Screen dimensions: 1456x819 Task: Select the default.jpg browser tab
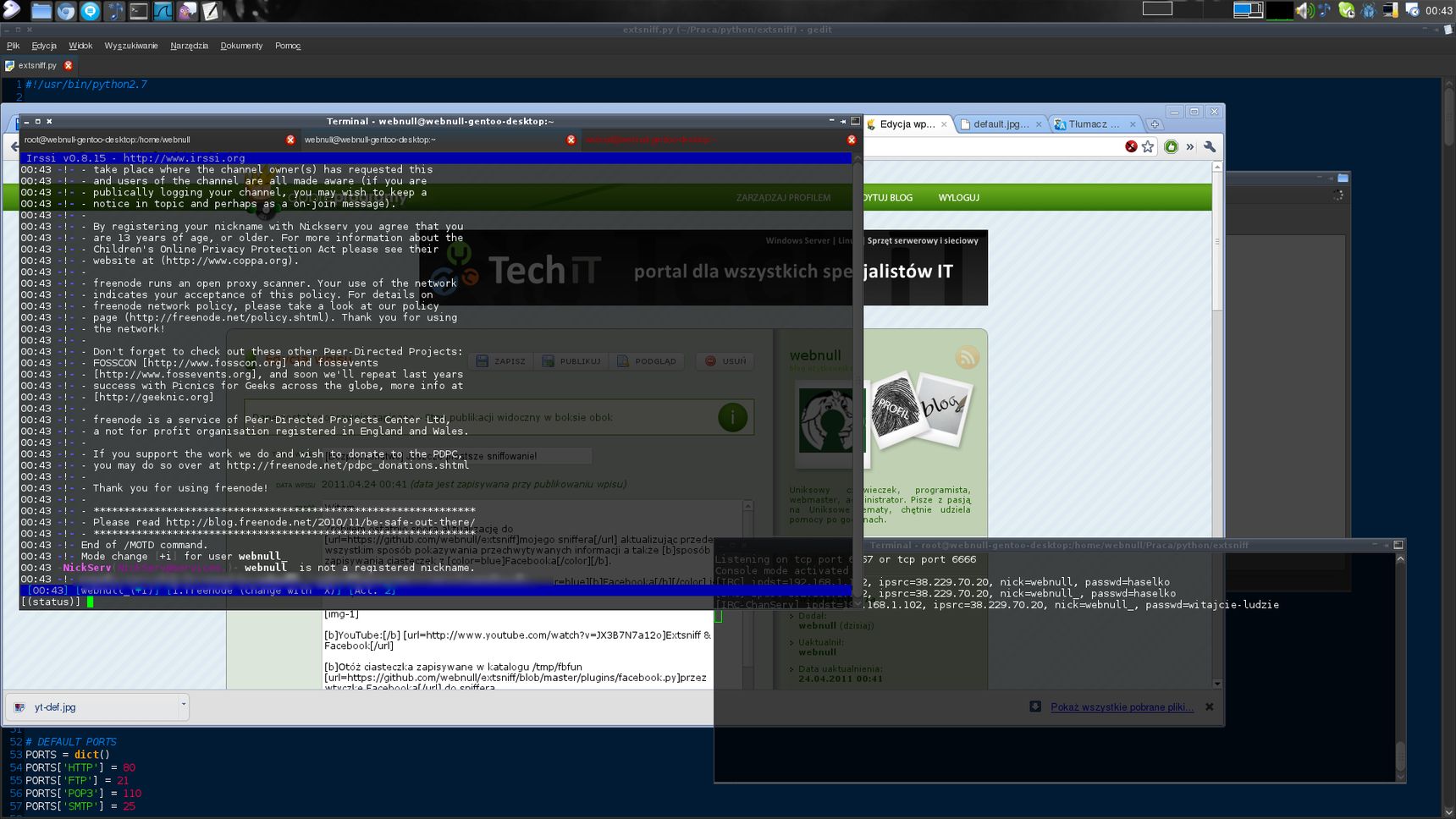coord(1001,124)
